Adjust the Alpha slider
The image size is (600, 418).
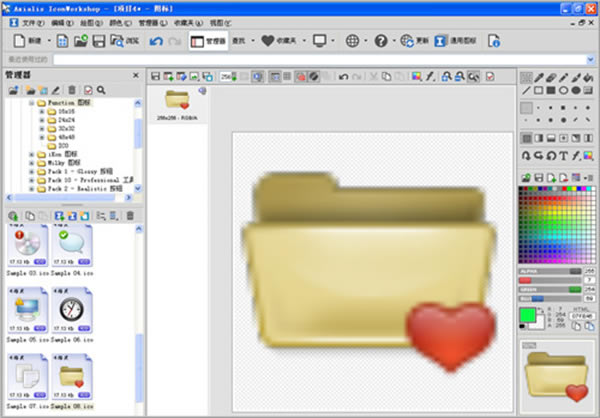tap(550, 271)
